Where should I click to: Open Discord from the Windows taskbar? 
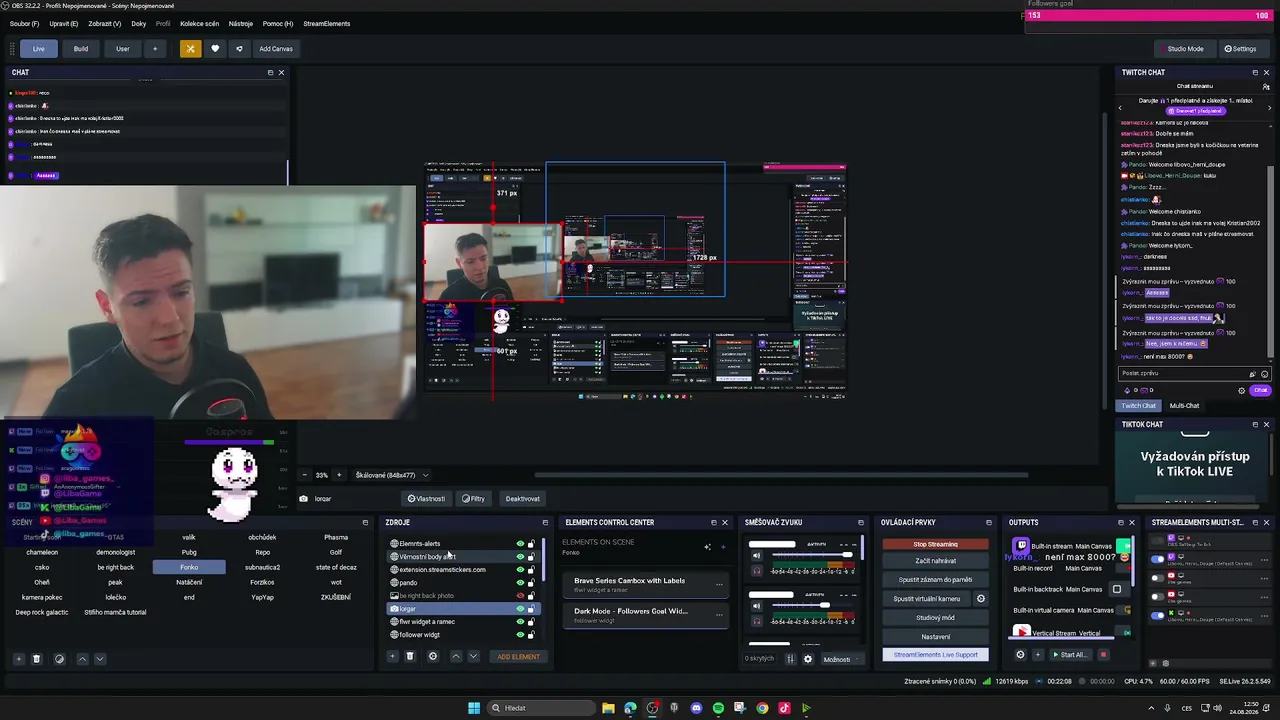click(696, 708)
